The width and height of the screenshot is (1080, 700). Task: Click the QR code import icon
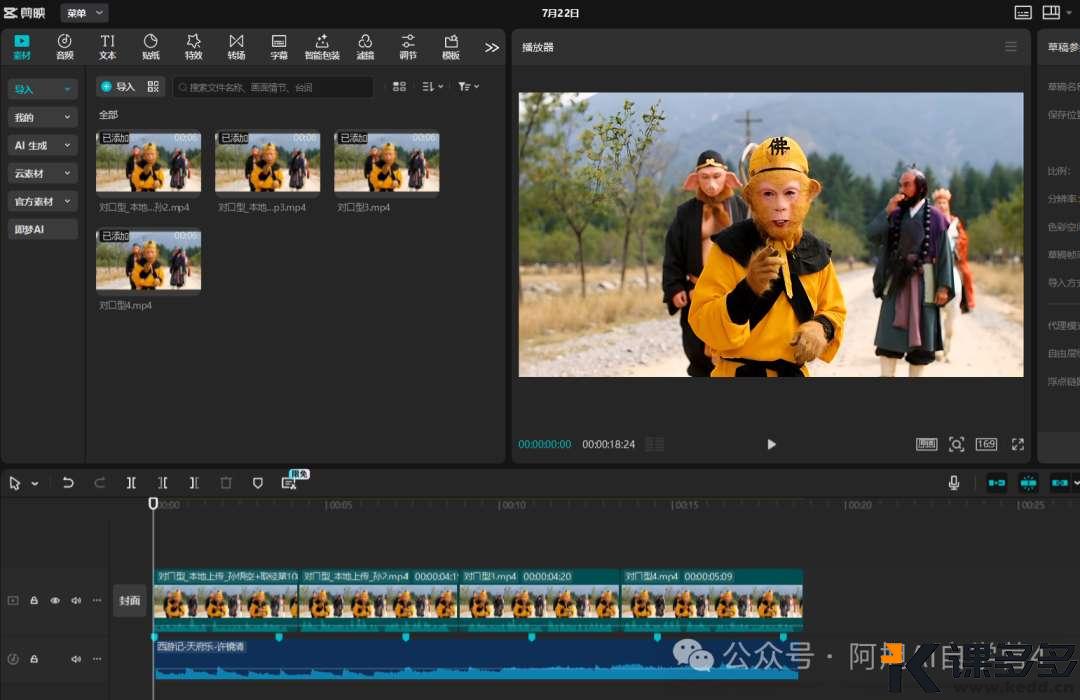coord(153,86)
